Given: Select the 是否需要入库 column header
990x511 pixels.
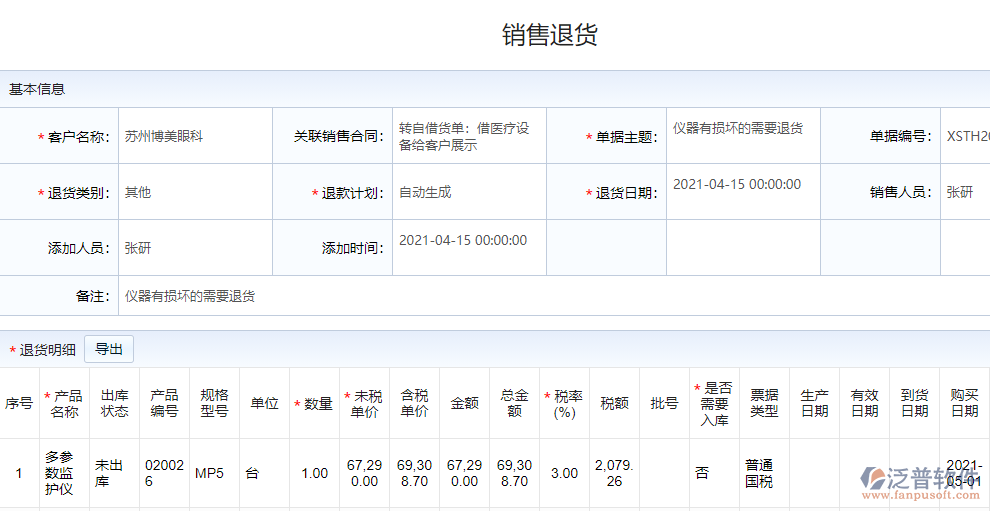Looking at the screenshot, I should tap(714, 404).
